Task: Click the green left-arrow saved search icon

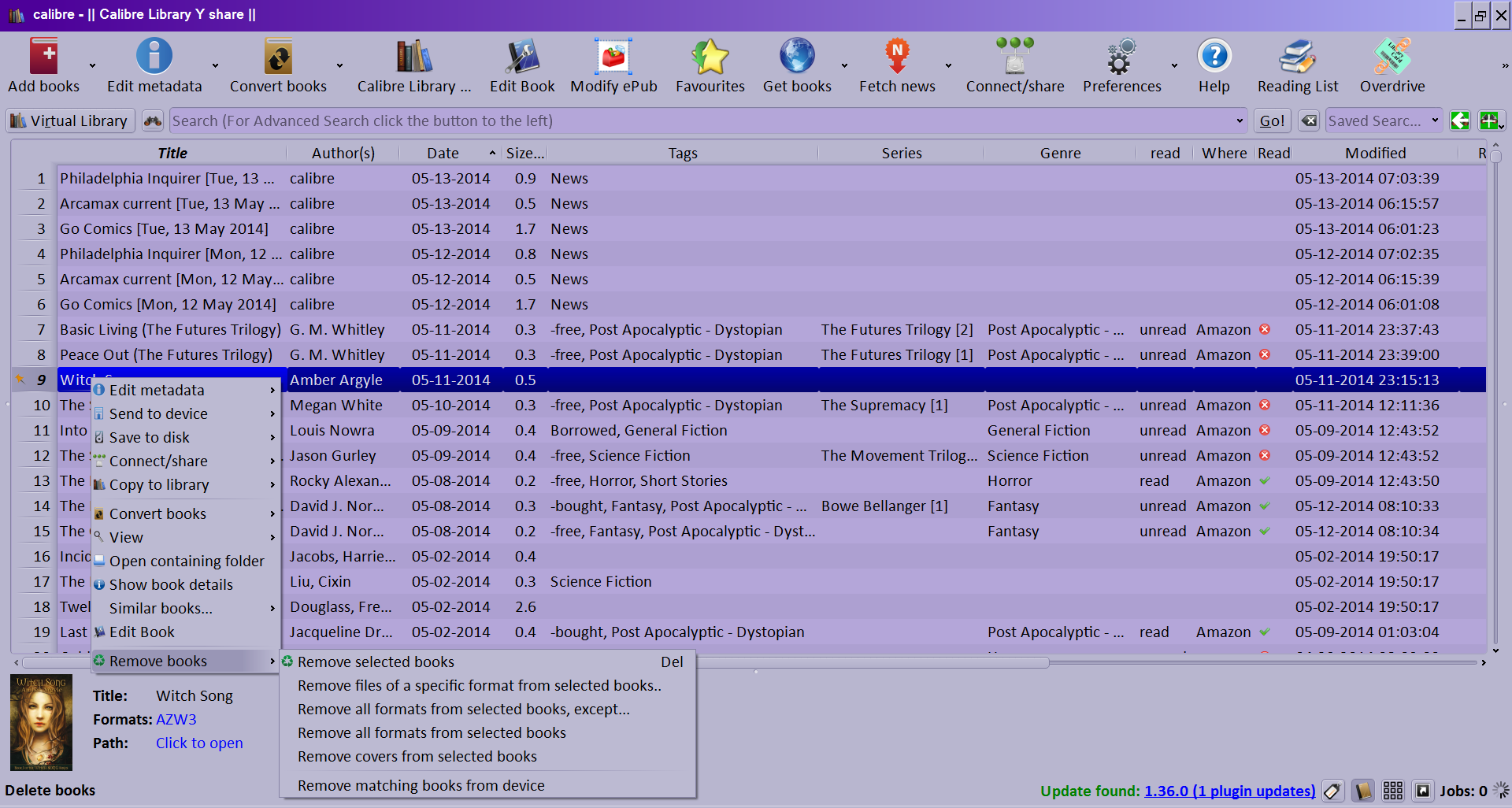Action: pos(1460,120)
